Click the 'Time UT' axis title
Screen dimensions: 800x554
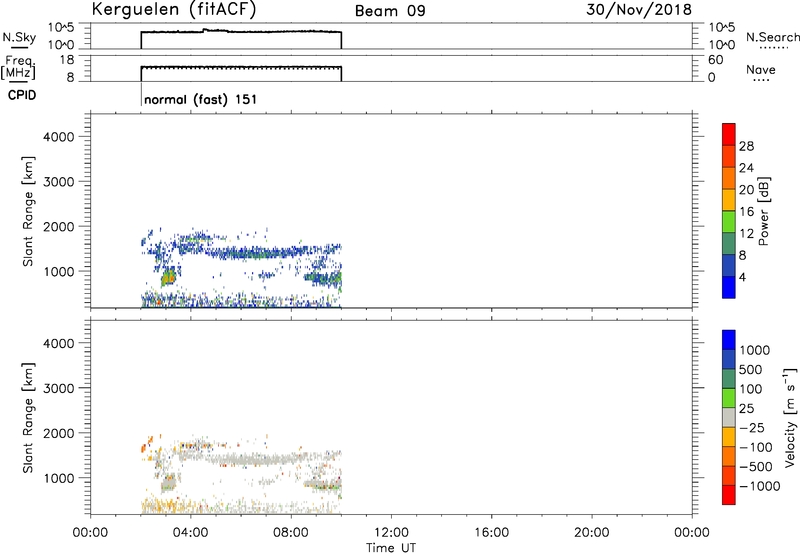[391, 547]
